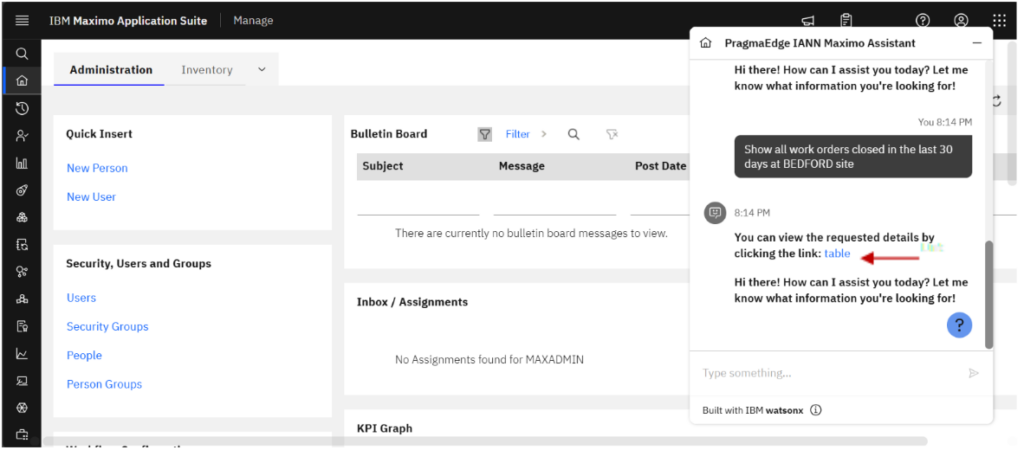Open the user profile icon in header

[x=961, y=20]
